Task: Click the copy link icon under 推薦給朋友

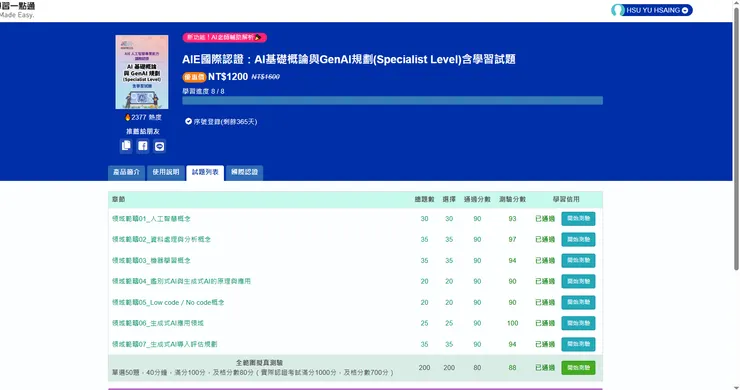Action: tap(126, 146)
